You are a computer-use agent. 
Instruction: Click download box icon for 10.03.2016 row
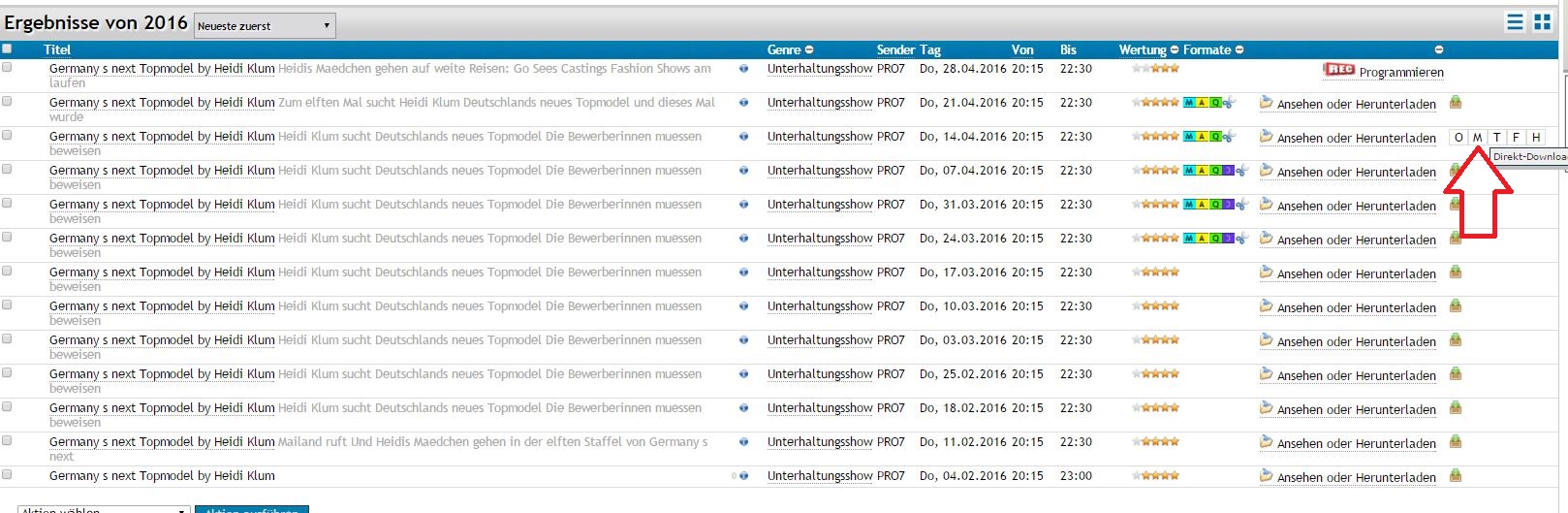coord(1455,306)
